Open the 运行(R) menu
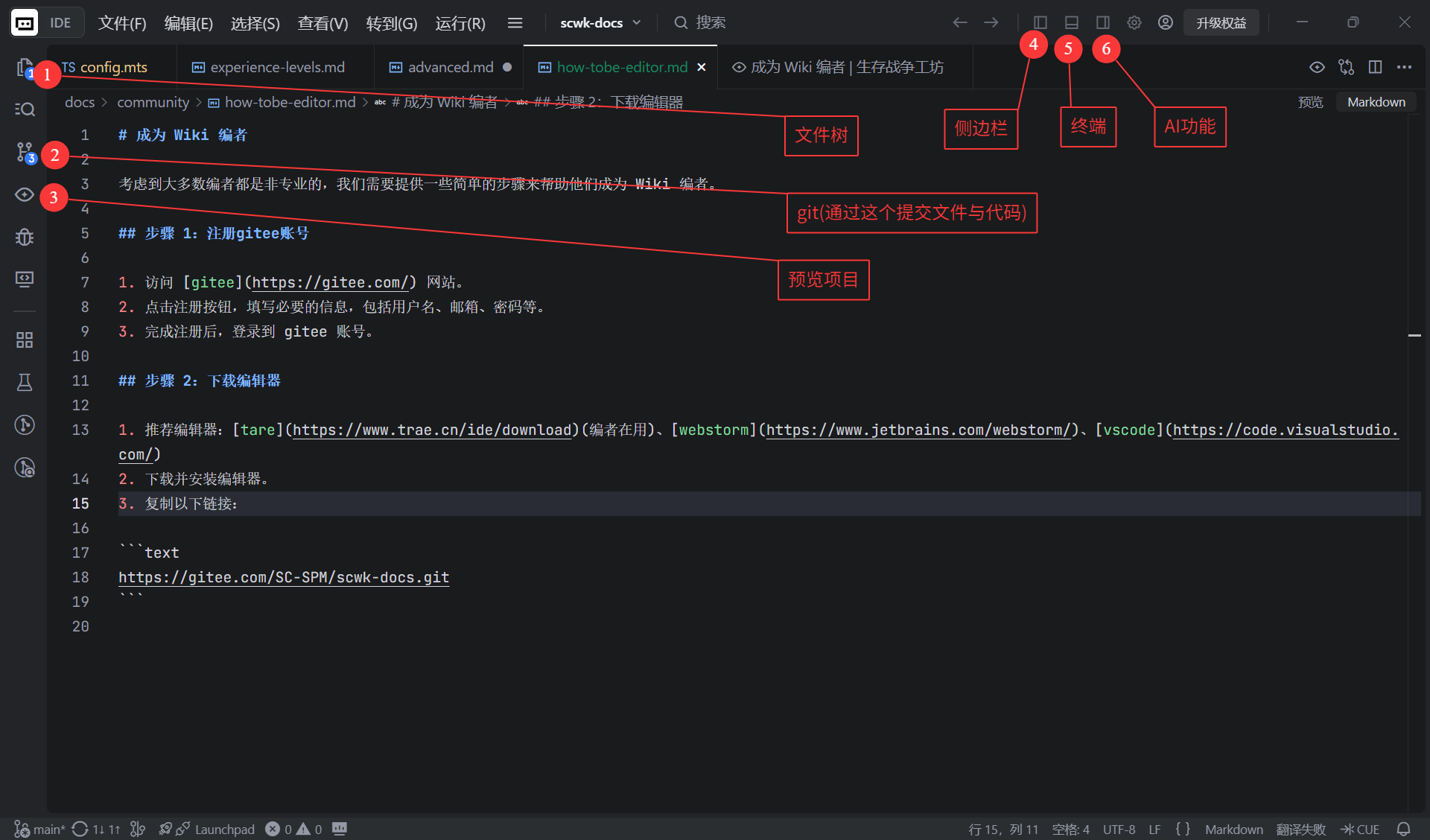Viewport: 1430px width, 840px height. coord(460,23)
